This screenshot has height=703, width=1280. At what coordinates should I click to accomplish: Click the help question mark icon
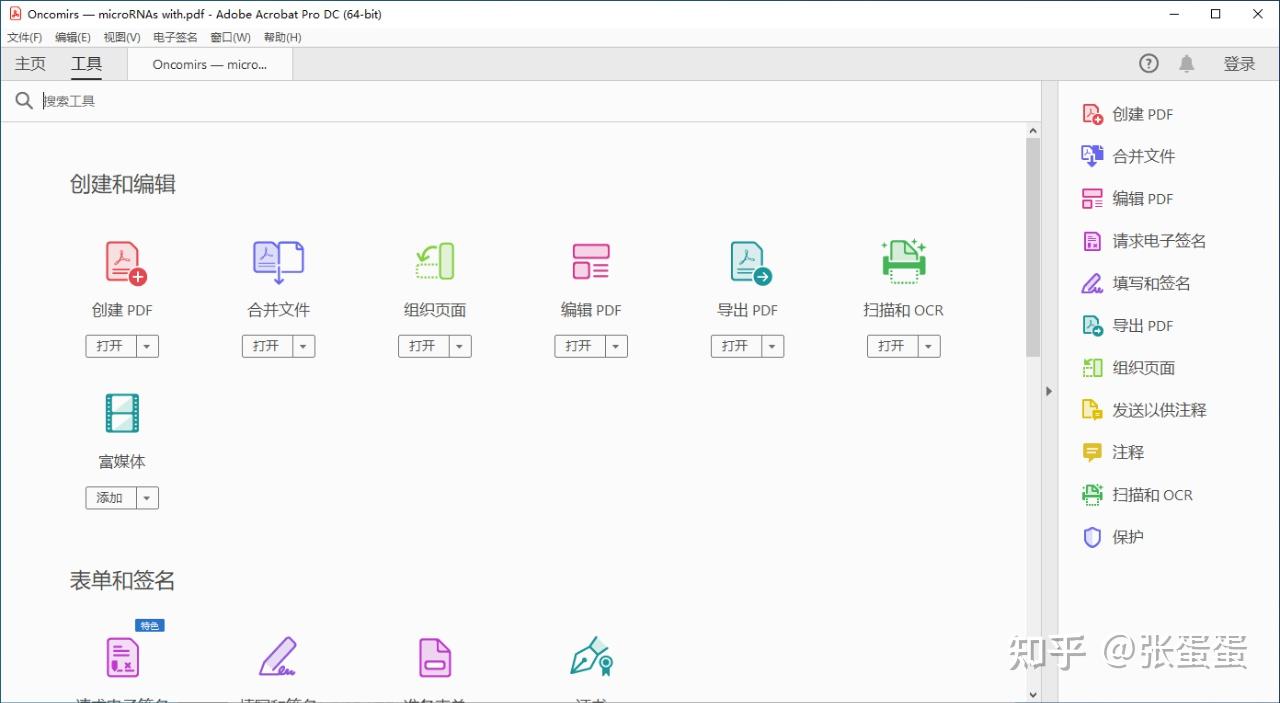point(1149,63)
